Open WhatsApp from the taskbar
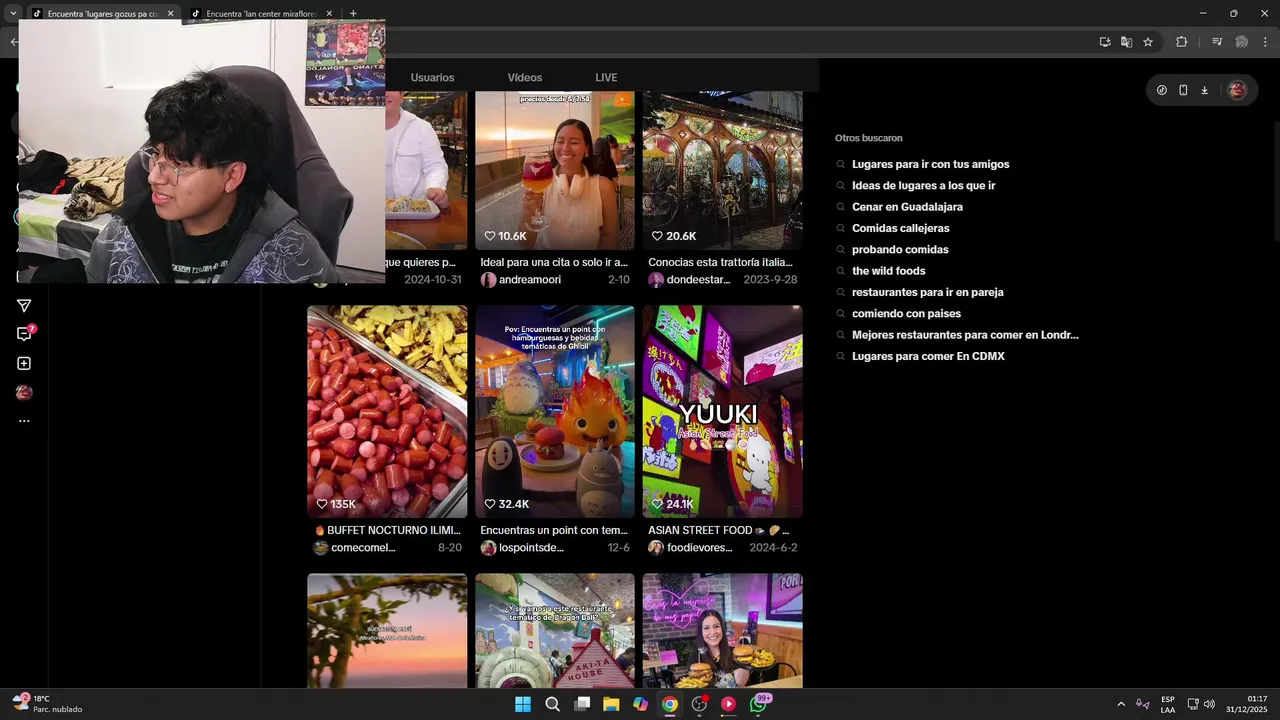Viewport: 1280px width, 720px height. click(x=758, y=704)
